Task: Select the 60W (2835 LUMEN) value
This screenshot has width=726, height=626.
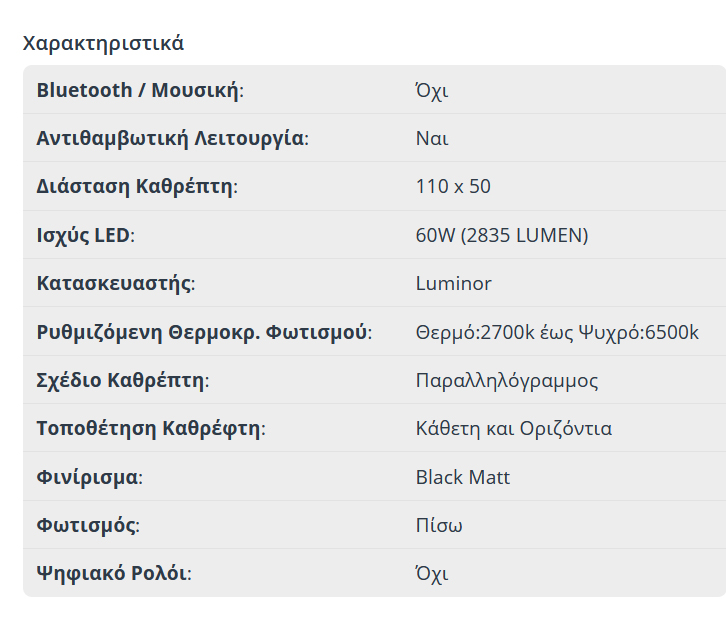Action: coord(501,235)
